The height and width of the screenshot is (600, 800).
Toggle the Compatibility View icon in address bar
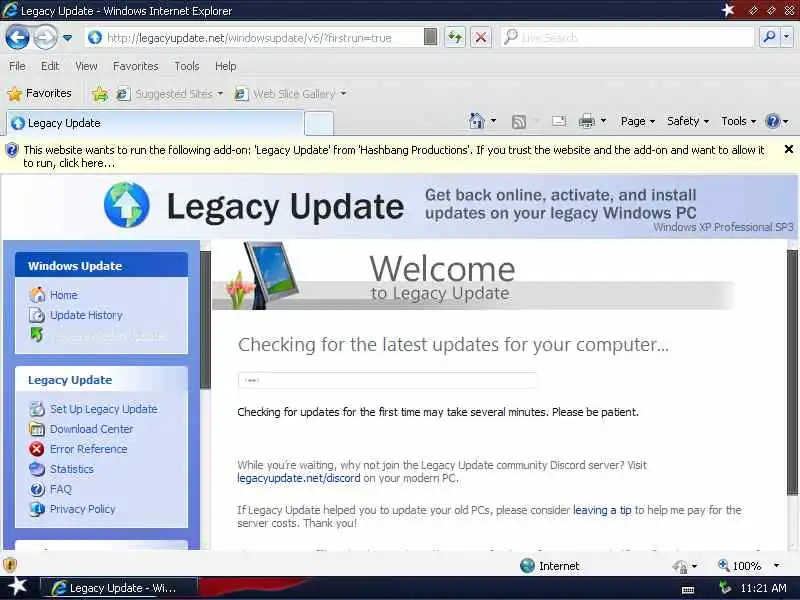click(x=431, y=37)
